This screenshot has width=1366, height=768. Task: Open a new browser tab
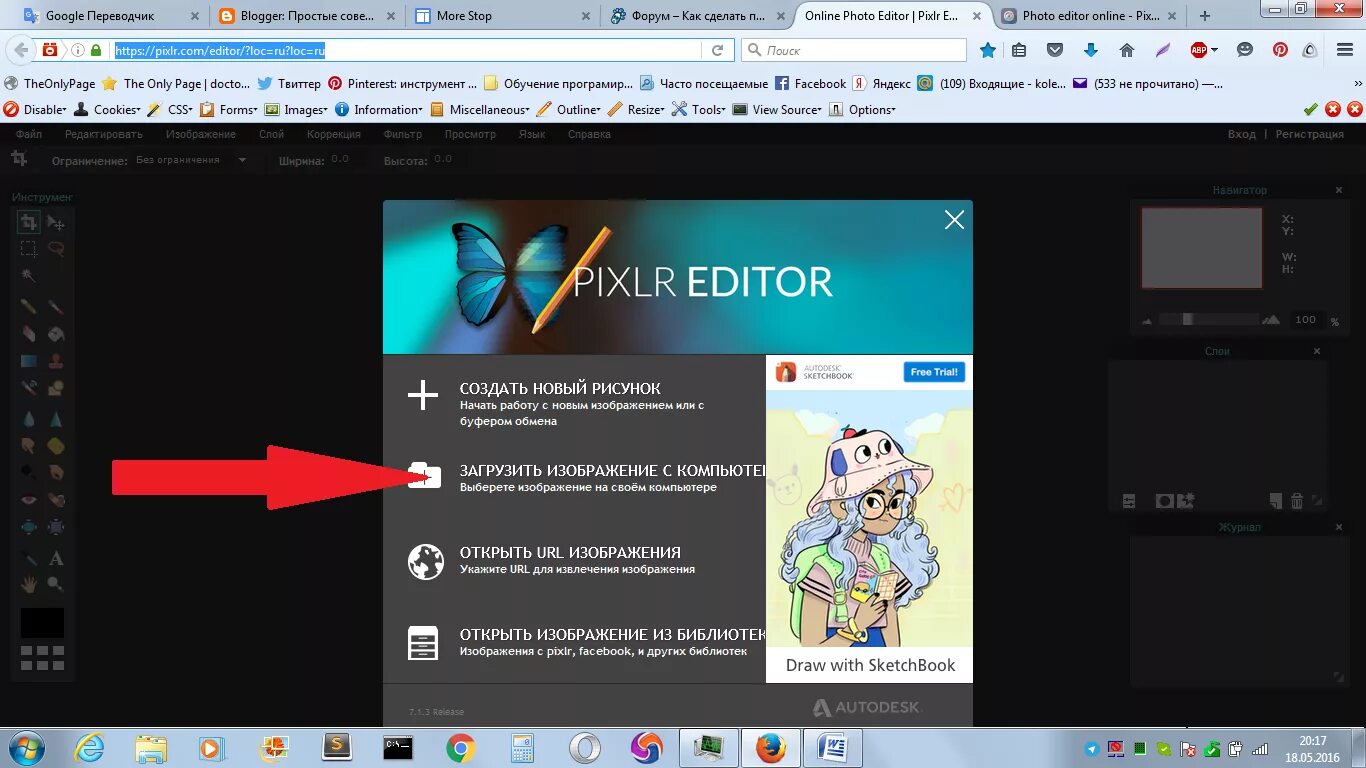1205,16
